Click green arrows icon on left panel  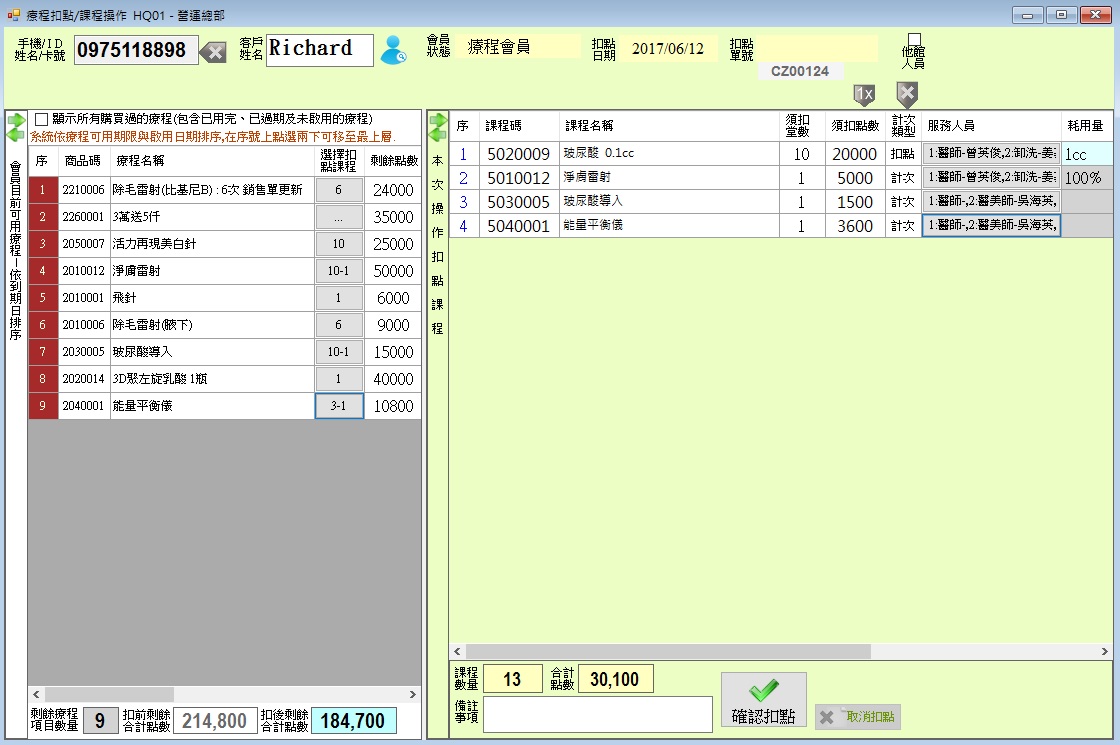[x=15, y=127]
